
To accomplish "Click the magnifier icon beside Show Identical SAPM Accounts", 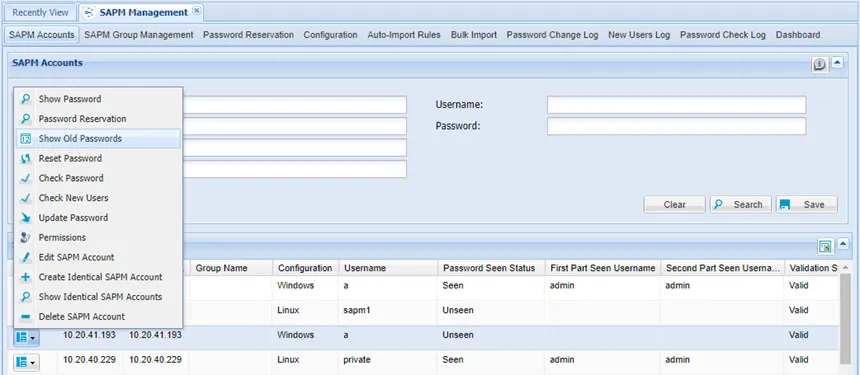I will [25, 297].
